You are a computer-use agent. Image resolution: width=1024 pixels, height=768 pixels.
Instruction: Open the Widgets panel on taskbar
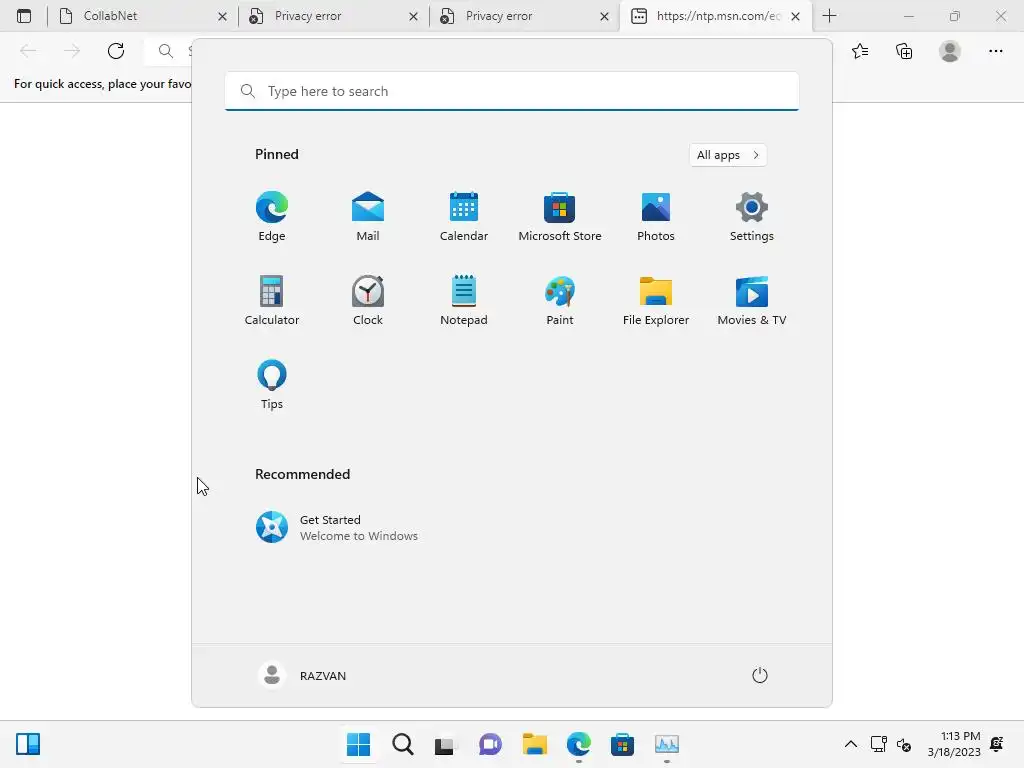(x=28, y=744)
